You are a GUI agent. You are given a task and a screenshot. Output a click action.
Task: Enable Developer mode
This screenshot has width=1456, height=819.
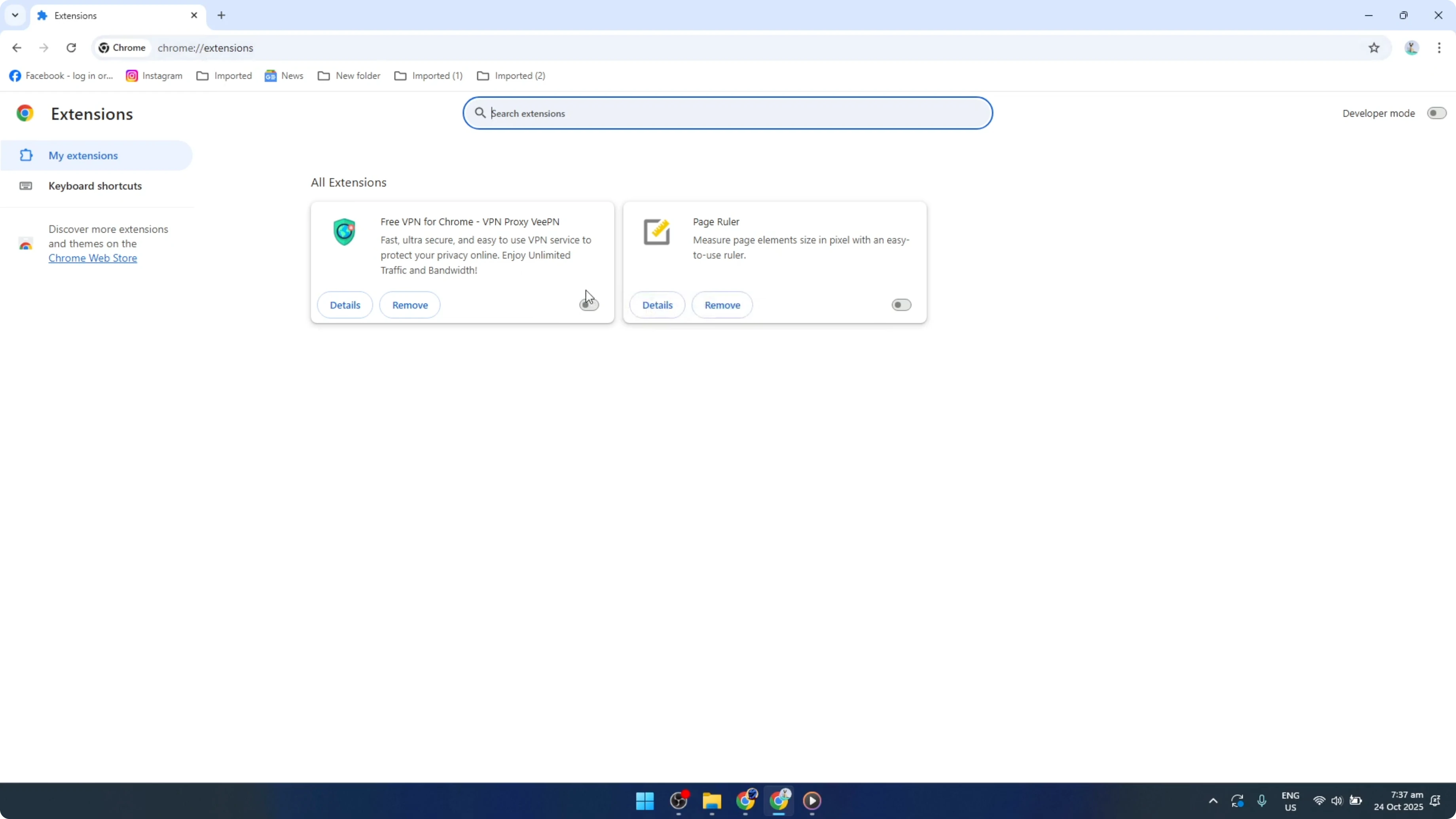(x=1435, y=112)
